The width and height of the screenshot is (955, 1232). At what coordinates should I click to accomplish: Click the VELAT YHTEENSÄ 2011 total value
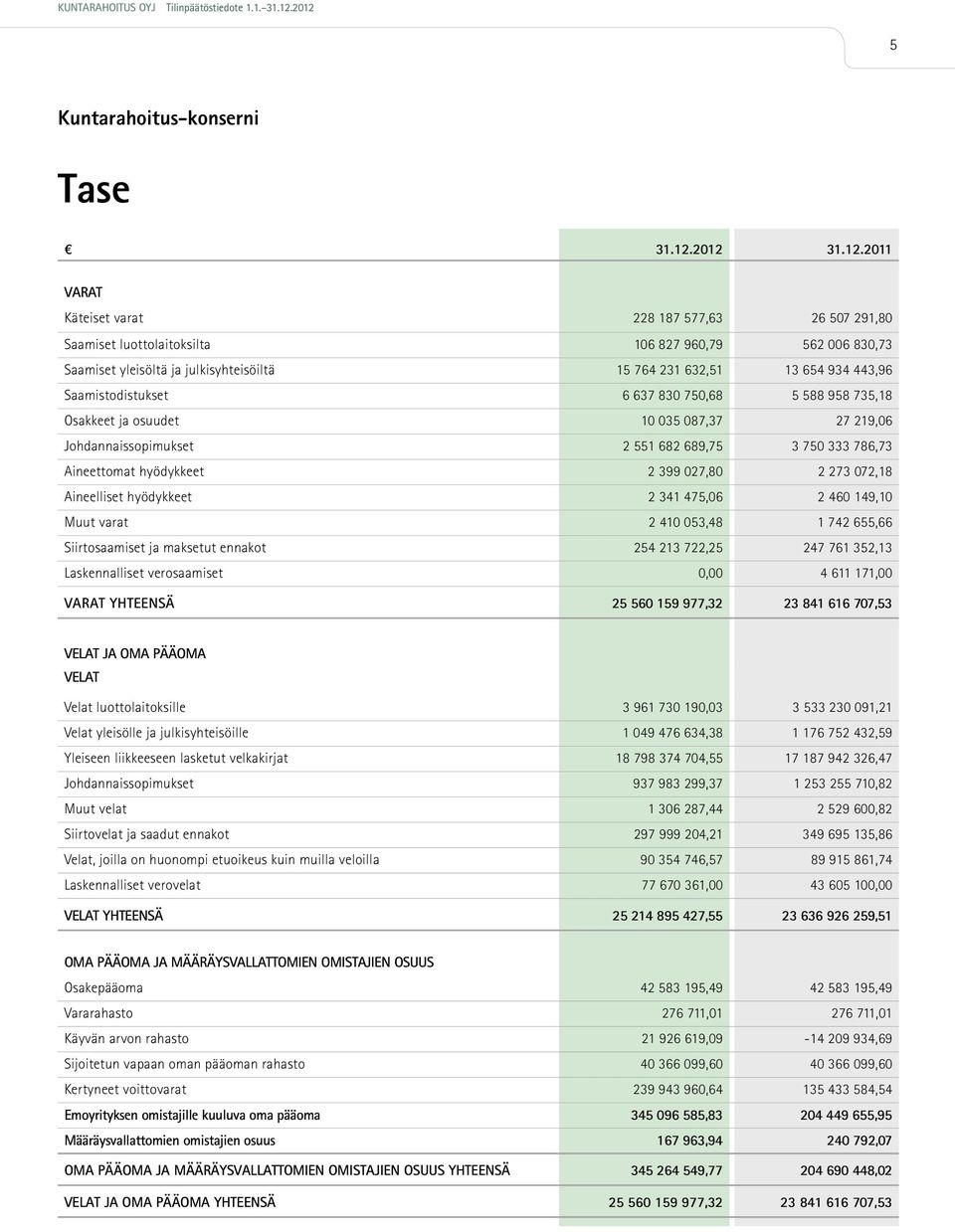click(837, 917)
